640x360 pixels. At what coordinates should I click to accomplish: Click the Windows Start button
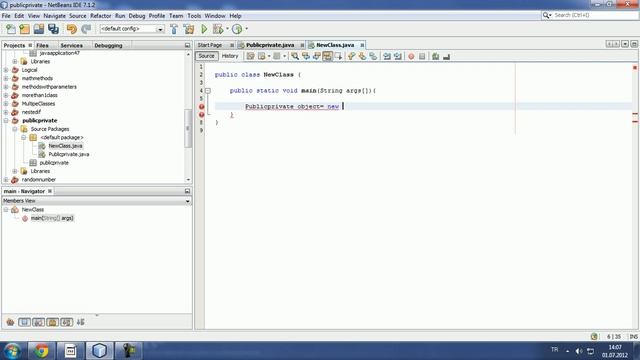click(12, 351)
